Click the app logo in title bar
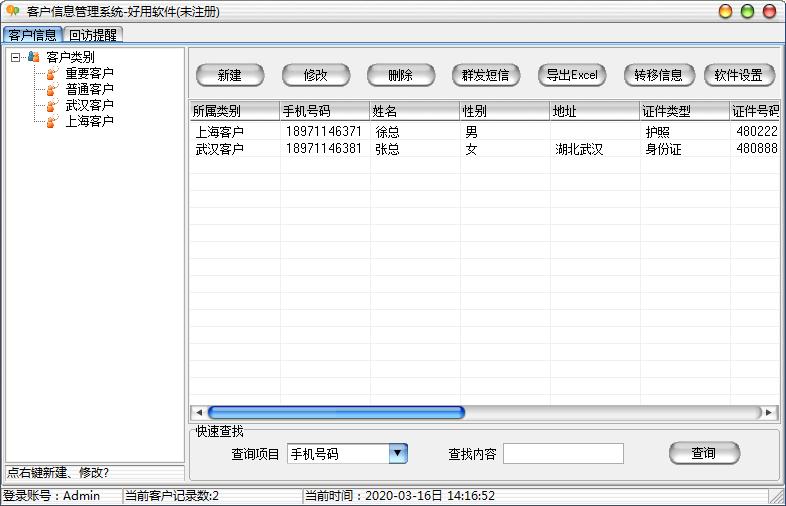Viewport: 786px width, 506px height. point(13,11)
